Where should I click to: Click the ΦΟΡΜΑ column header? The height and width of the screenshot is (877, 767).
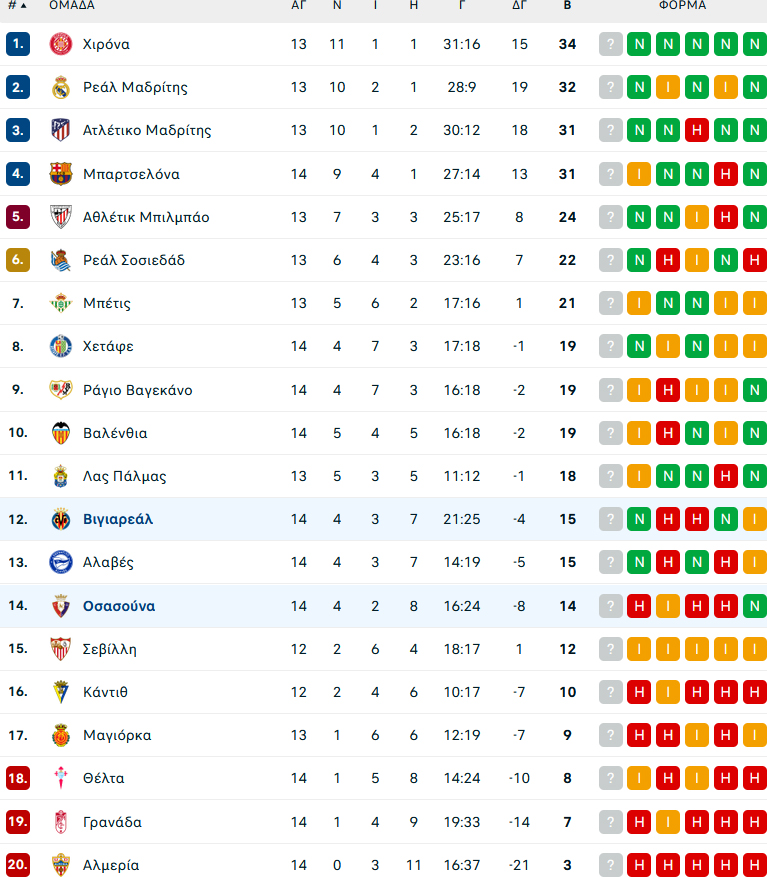682,6
